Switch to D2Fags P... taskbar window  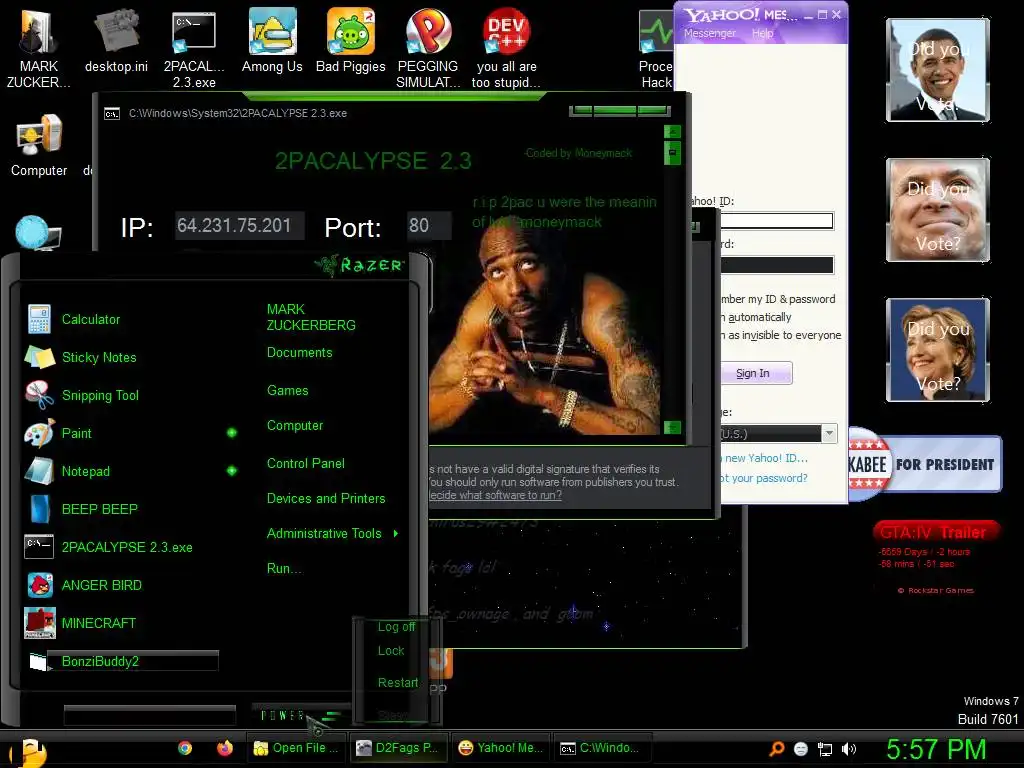point(397,748)
